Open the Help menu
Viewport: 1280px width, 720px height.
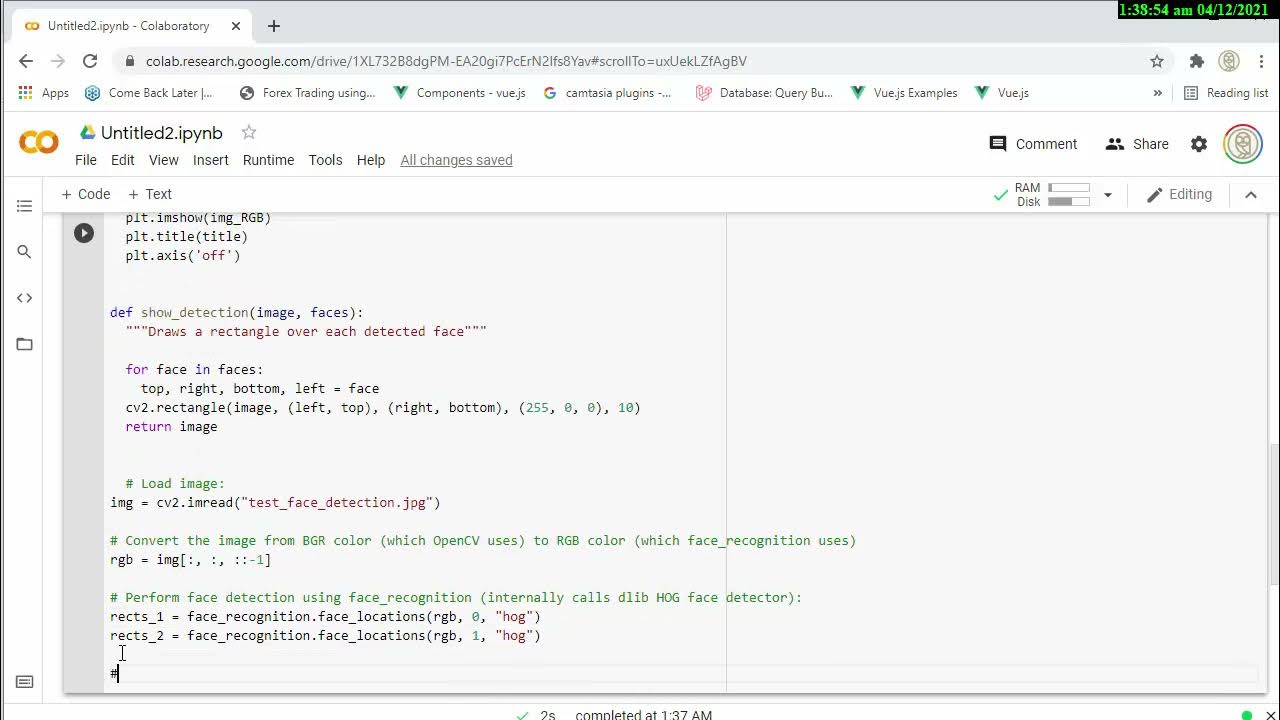tap(370, 160)
